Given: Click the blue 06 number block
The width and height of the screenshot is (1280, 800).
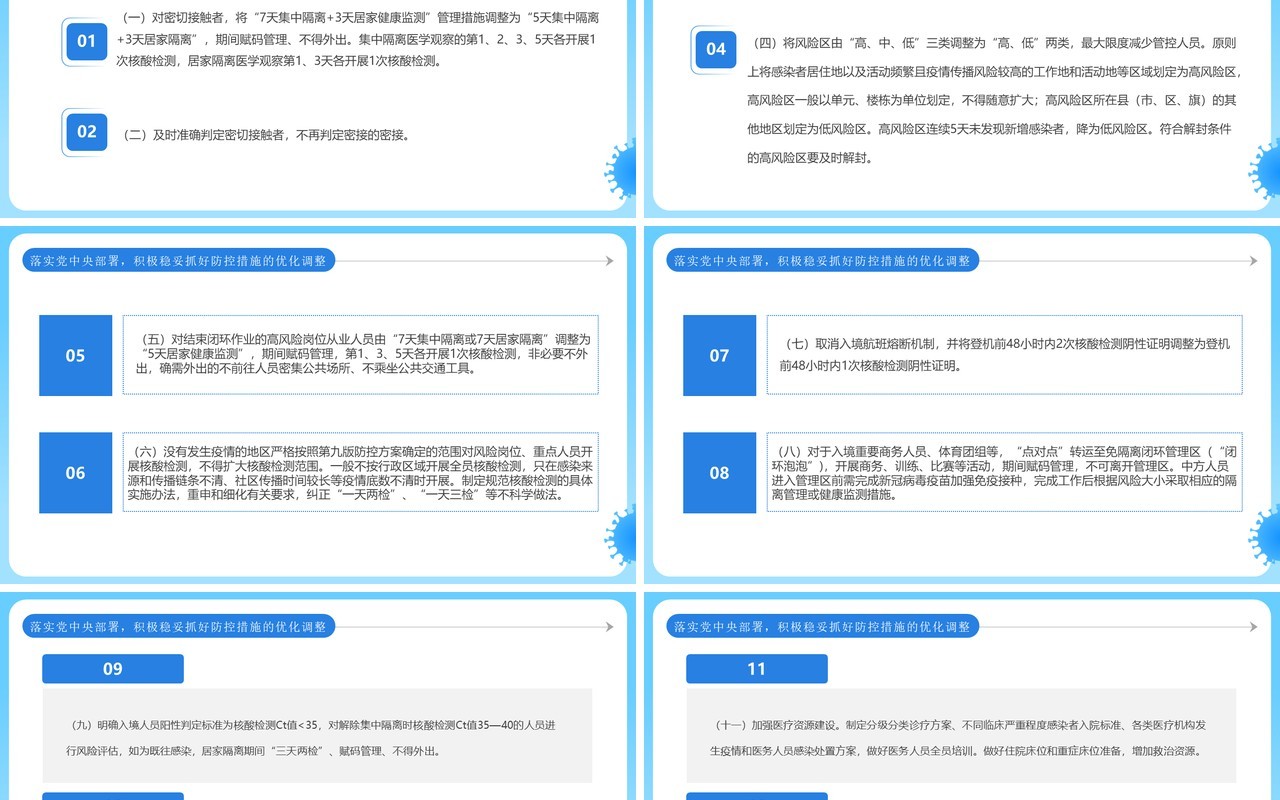Looking at the screenshot, I should point(76,473).
